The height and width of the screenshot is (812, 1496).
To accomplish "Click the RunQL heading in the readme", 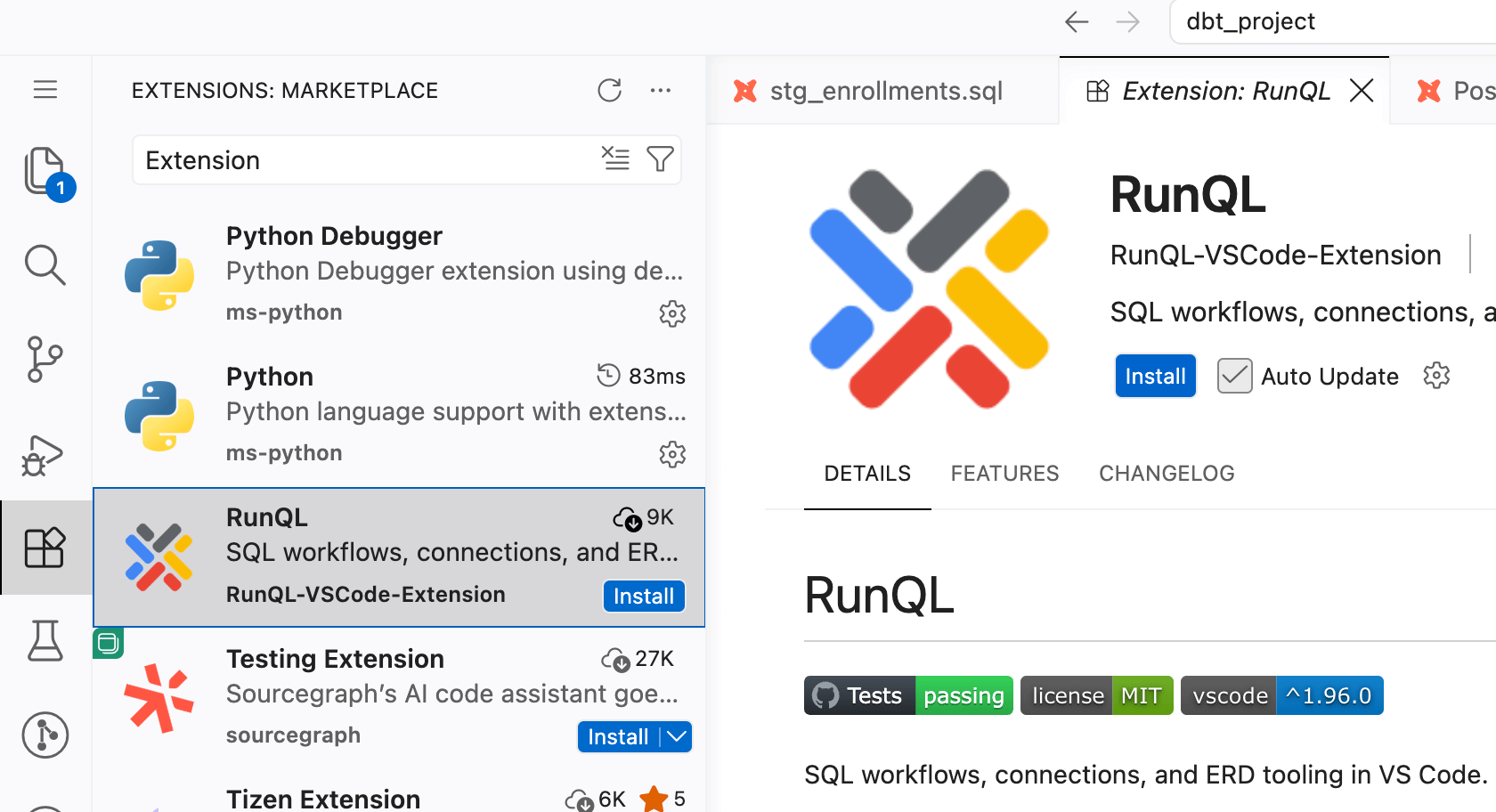I will point(879,595).
